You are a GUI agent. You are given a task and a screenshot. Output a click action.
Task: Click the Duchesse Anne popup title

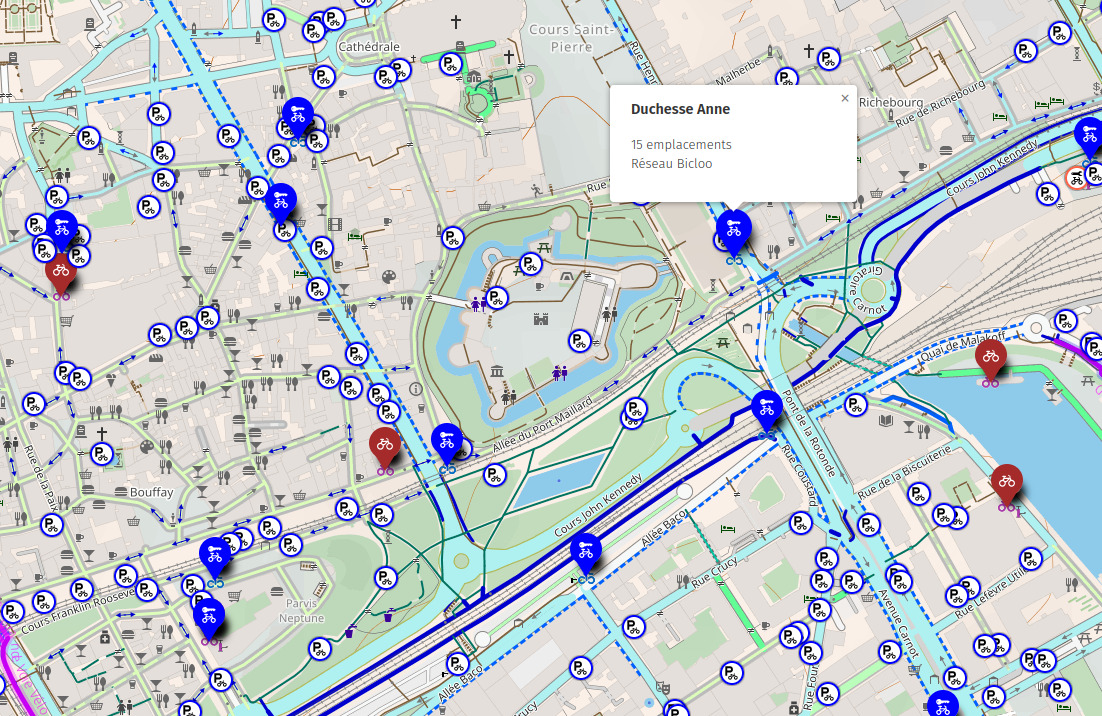pyautogui.click(x=680, y=109)
